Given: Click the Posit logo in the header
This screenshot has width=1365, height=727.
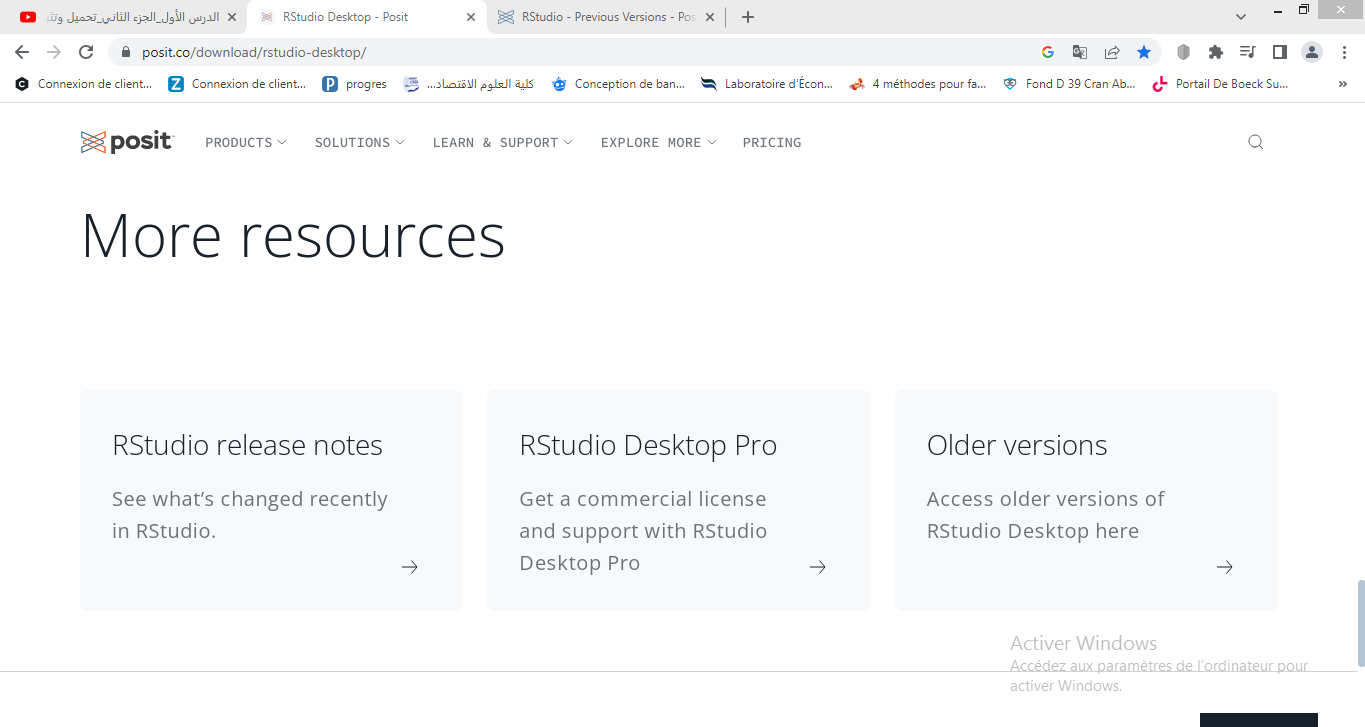Looking at the screenshot, I should (x=127, y=142).
